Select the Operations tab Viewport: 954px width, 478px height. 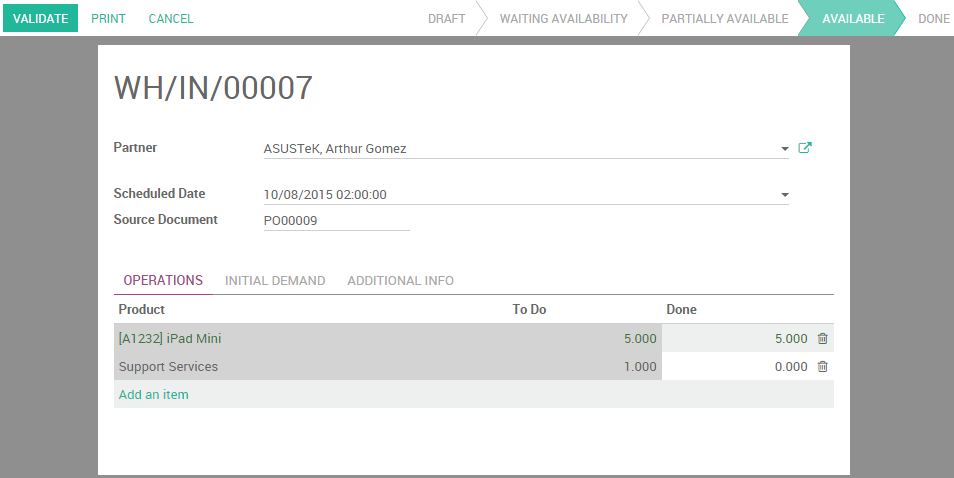163,281
